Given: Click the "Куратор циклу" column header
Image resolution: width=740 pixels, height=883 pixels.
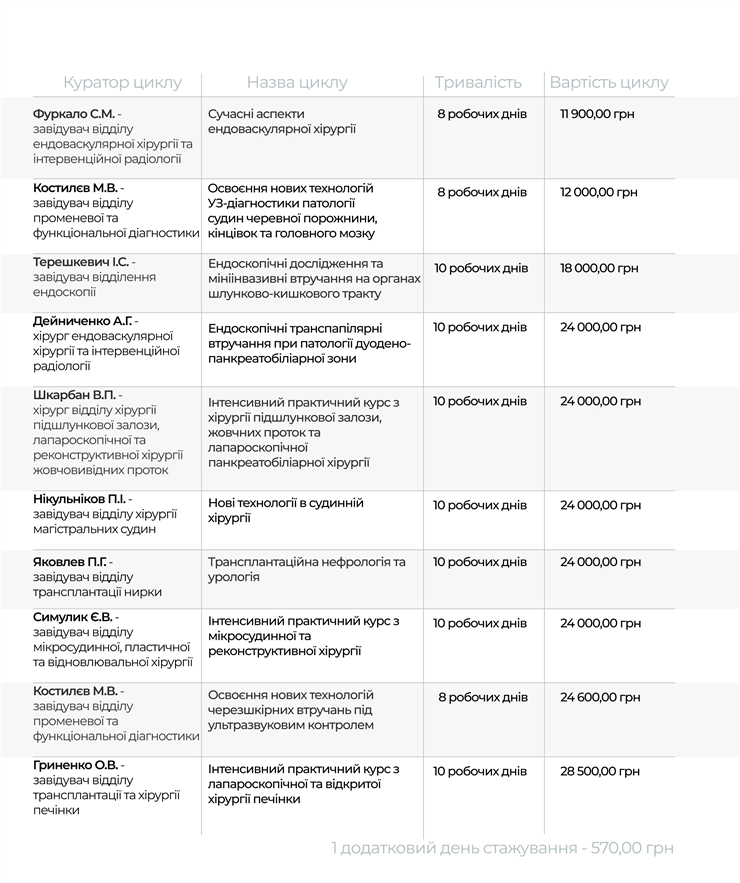Looking at the screenshot, I should click(x=122, y=82).
